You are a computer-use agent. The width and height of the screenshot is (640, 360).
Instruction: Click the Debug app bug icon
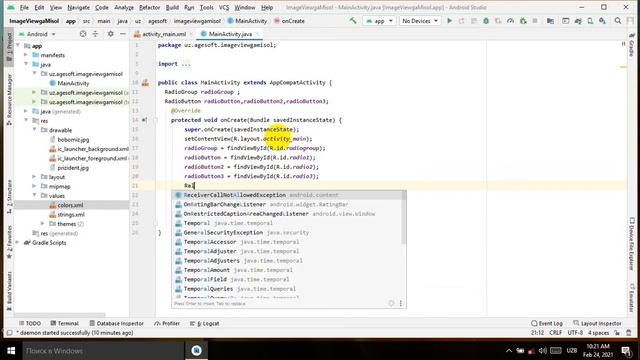coord(486,21)
